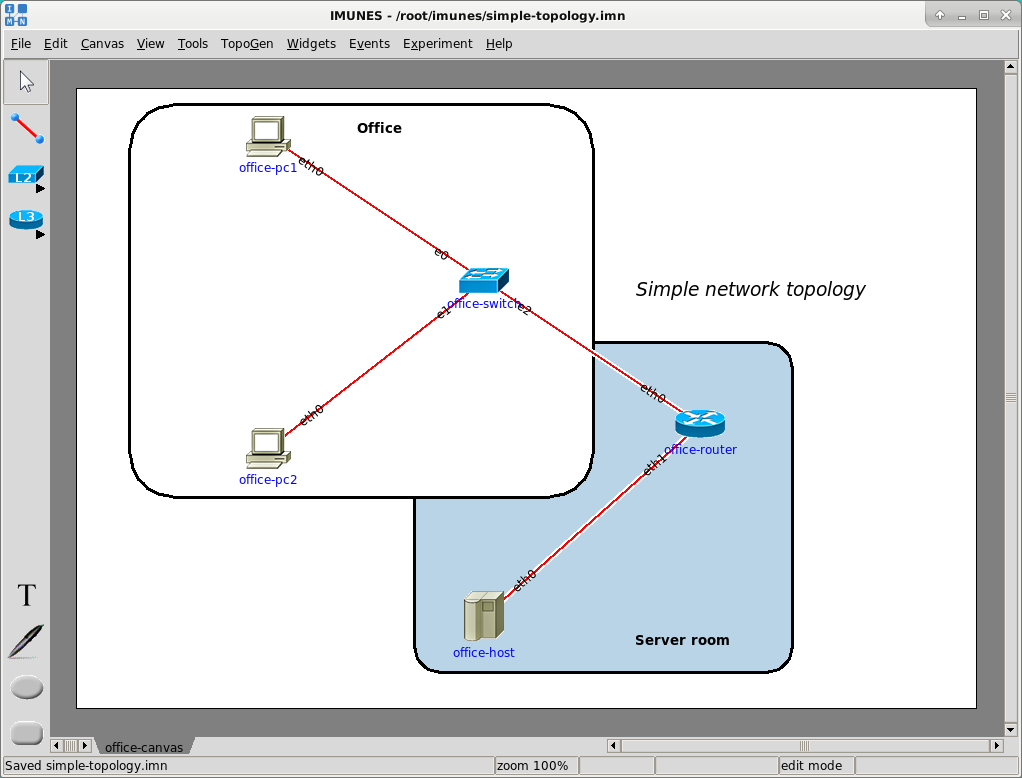Expand the L2 tool submenu arrow
The image size is (1022, 778).
[x=40, y=188]
